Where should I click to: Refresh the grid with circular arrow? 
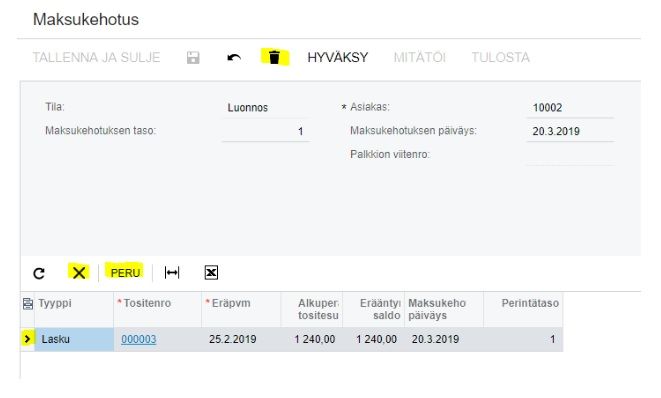tap(39, 273)
